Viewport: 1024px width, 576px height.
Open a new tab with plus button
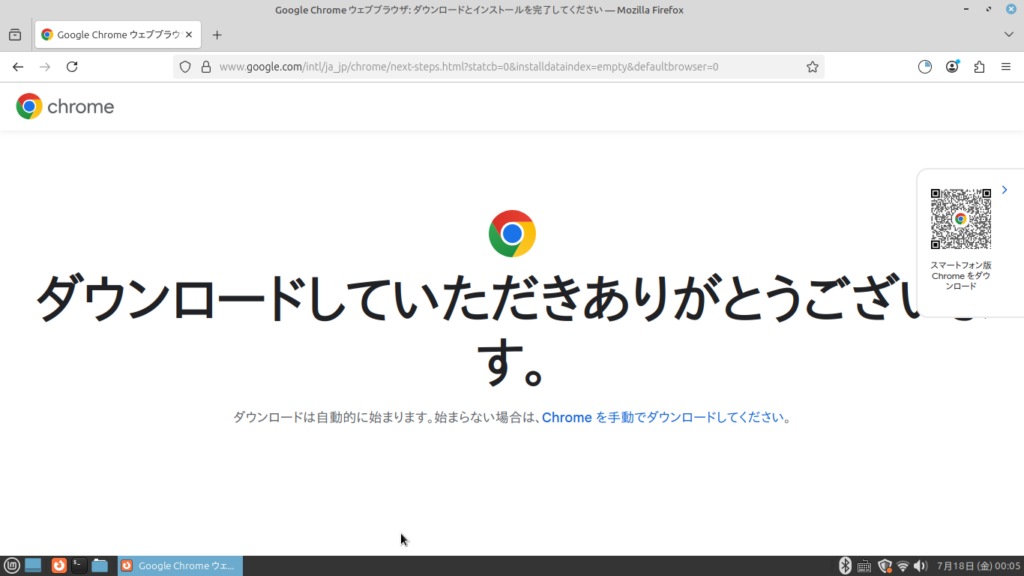click(217, 34)
